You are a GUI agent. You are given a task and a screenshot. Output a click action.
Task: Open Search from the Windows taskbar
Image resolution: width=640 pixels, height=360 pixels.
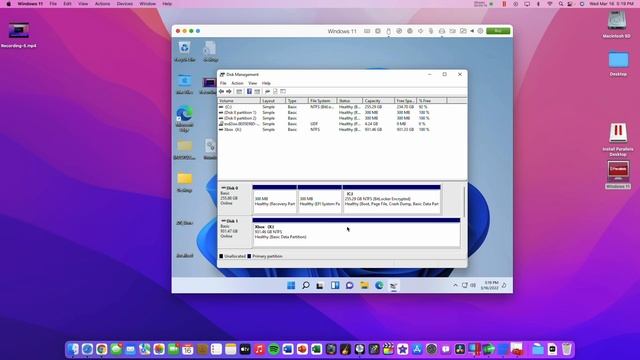tap(306, 285)
